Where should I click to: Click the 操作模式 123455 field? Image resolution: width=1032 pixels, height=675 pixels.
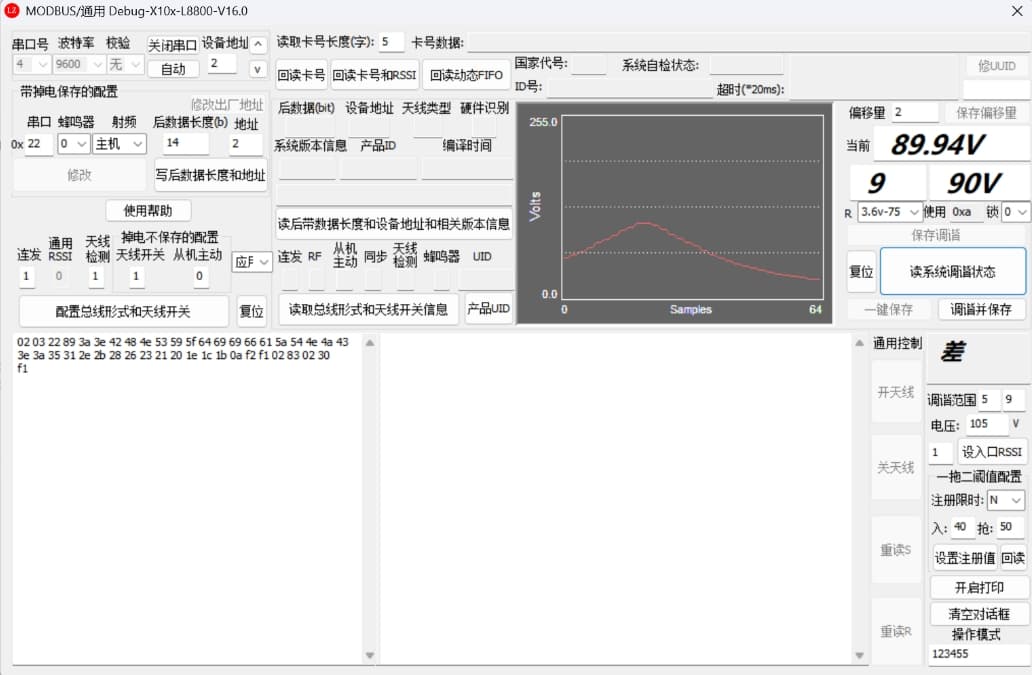979,653
